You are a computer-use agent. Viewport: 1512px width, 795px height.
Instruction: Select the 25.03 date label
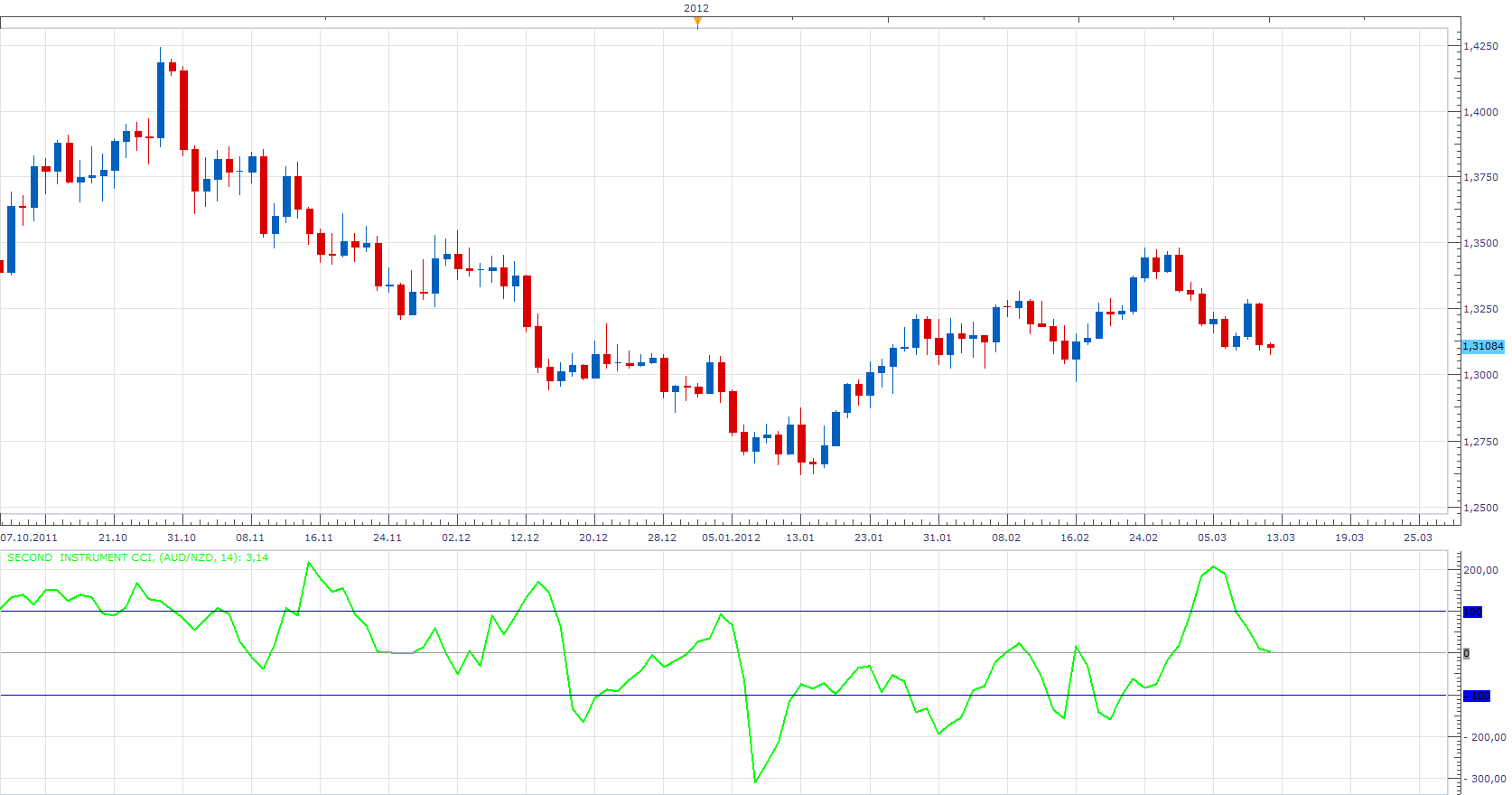(x=1418, y=538)
